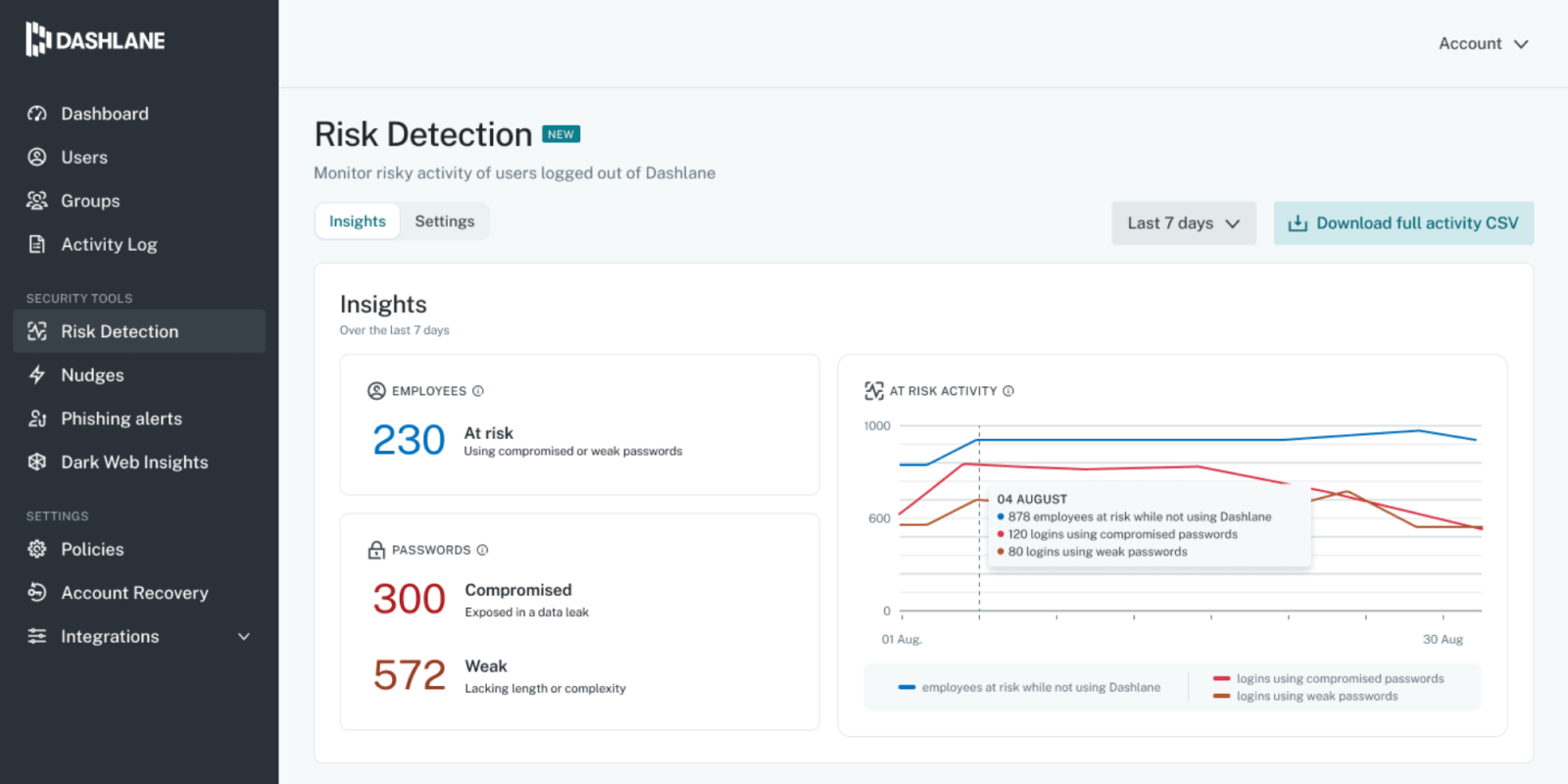The height and width of the screenshot is (784, 1568).
Task: Show info for At Risk Activity
Action: point(1008,391)
